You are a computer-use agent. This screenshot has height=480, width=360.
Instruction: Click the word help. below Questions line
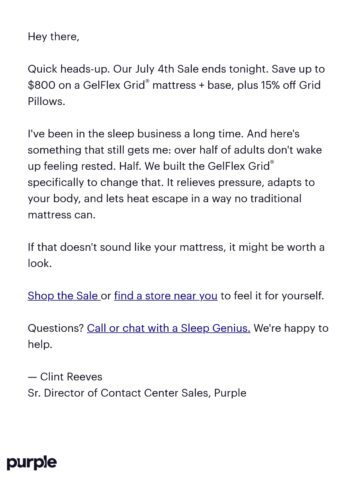40,344
